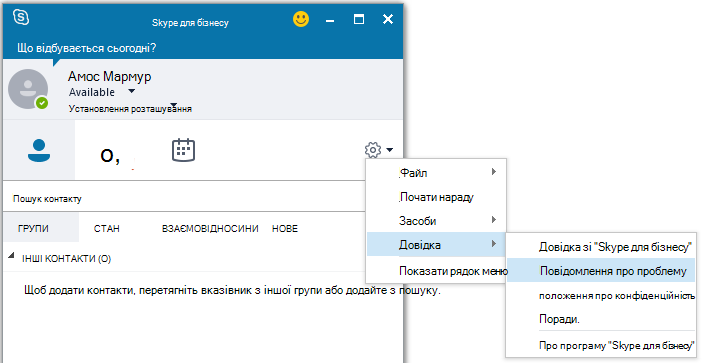Select the Довідка menu item
Image resolution: width=704 pixels, height=363 pixels.
click(x=436, y=244)
